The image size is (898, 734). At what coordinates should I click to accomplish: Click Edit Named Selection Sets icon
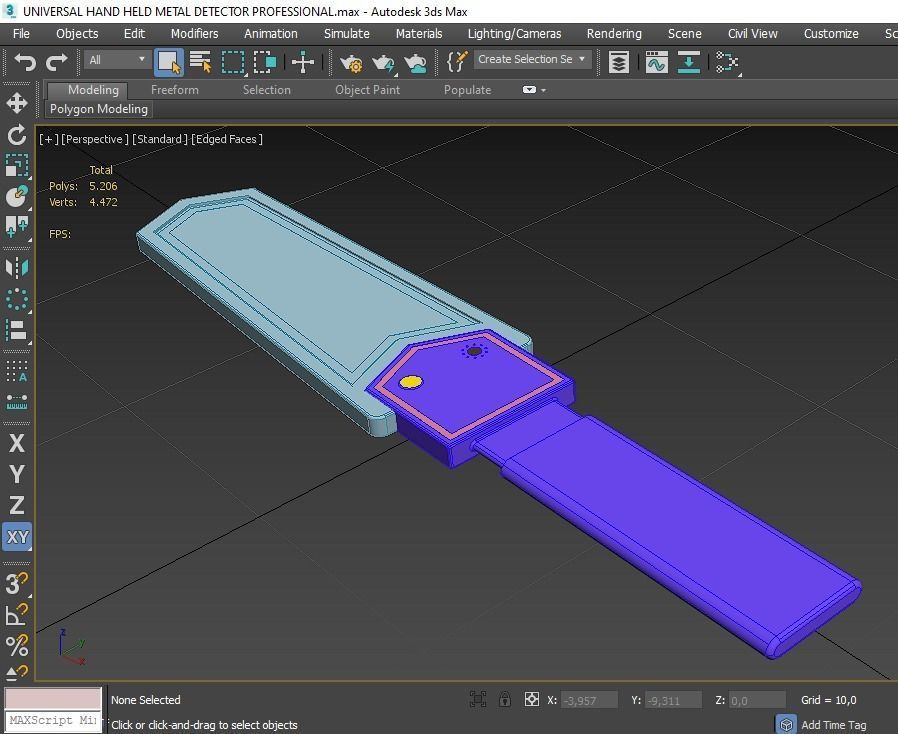pos(457,61)
